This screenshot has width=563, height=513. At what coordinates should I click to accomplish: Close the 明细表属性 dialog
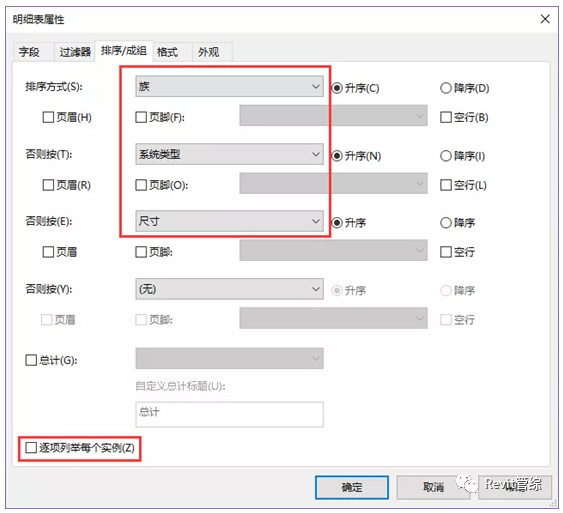(545, 19)
